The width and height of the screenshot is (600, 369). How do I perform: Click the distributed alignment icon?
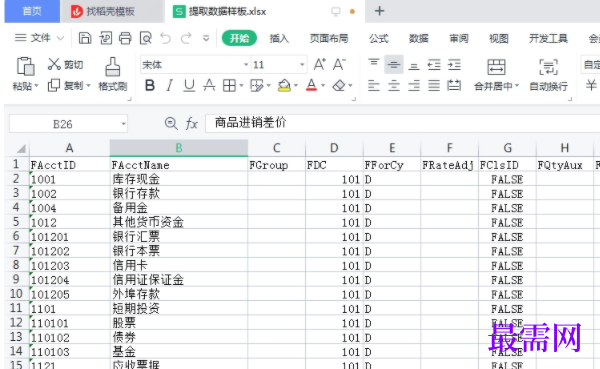[x=454, y=85]
